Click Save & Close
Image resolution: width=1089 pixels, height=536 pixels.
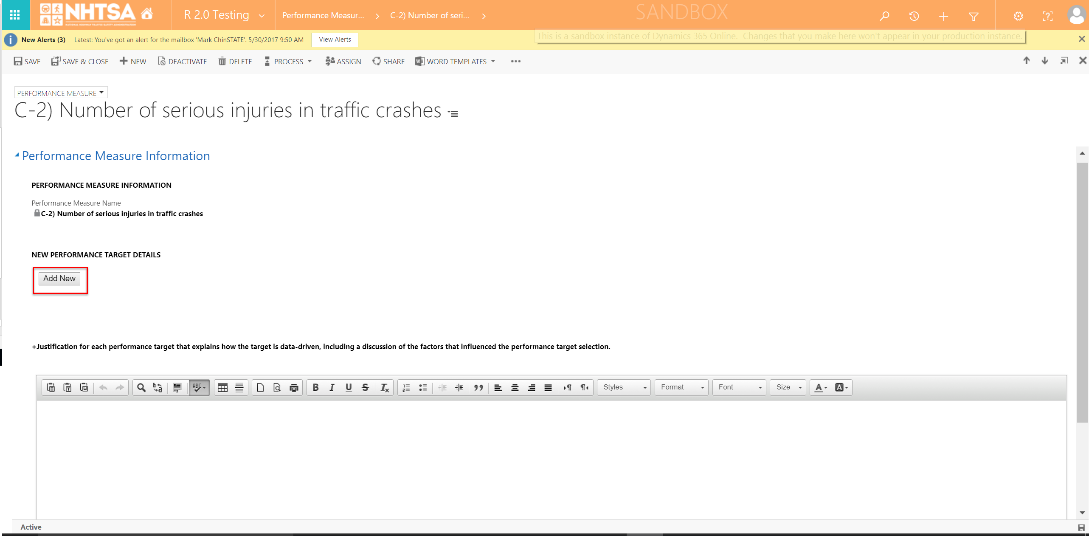(80, 61)
